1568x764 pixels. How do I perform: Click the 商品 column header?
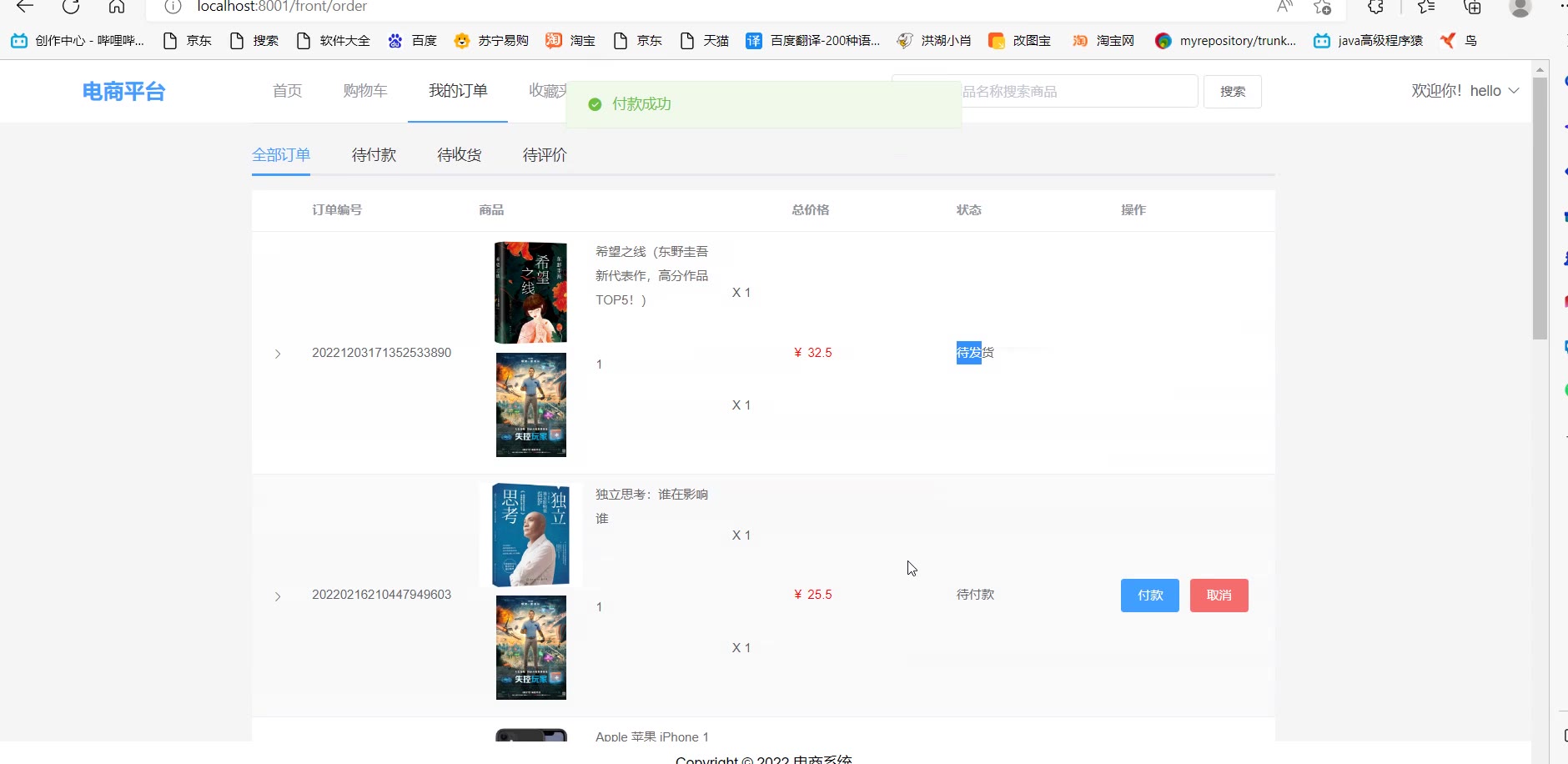pyautogui.click(x=491, y=210)
